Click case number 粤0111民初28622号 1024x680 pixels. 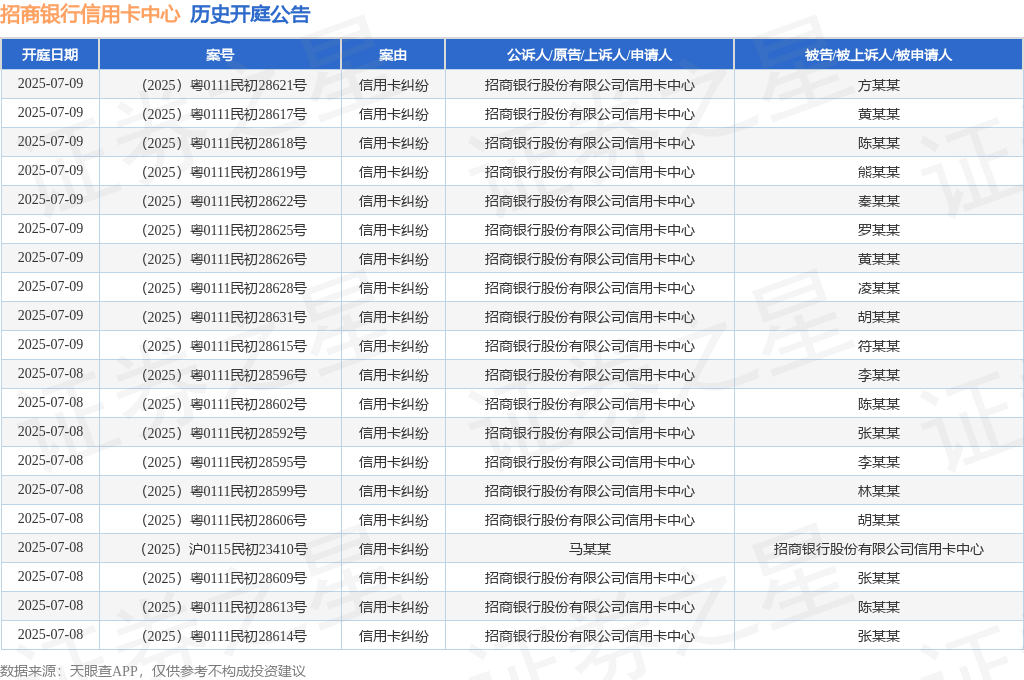(x=224, y=201)
